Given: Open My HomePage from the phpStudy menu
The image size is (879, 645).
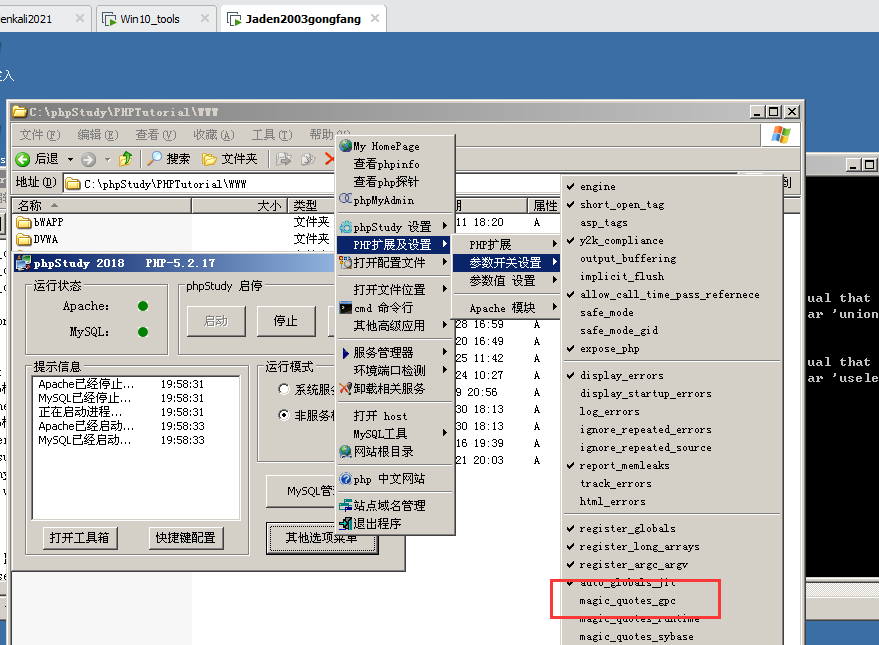Looking at the screenshot, I should click(386, 146).
